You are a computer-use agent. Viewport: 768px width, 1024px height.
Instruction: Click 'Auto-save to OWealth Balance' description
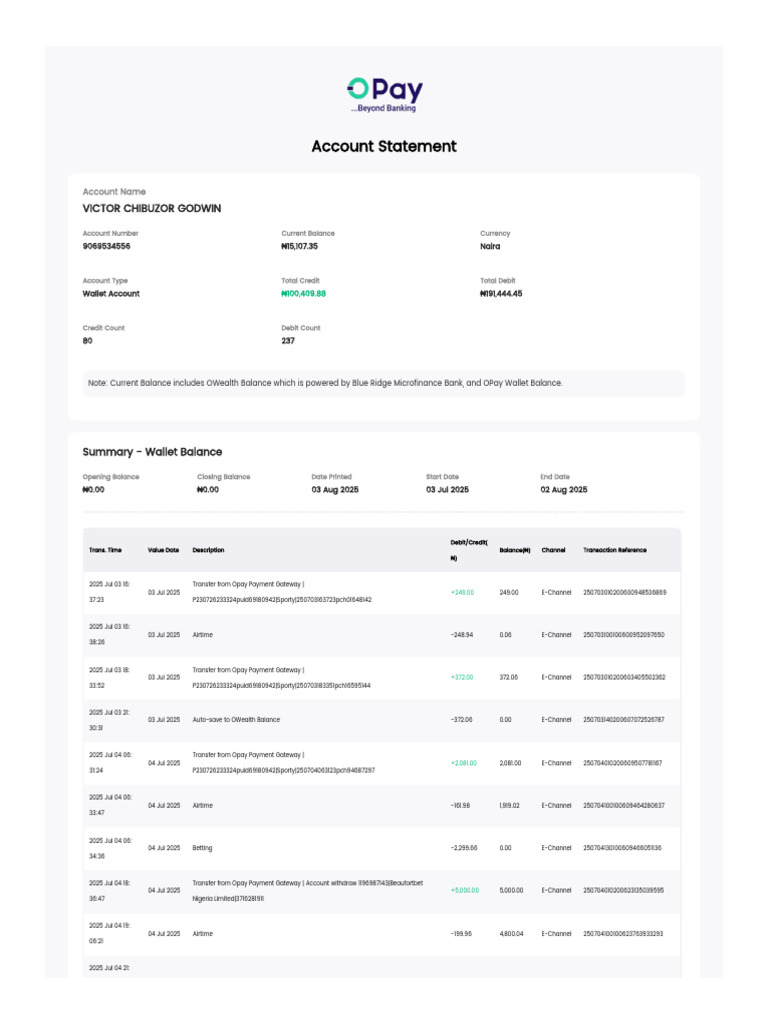coord(236,720)
